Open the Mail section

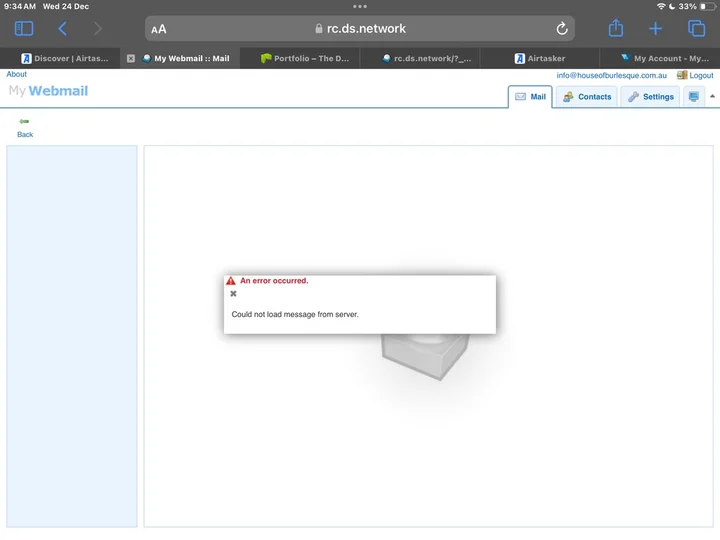530,96
